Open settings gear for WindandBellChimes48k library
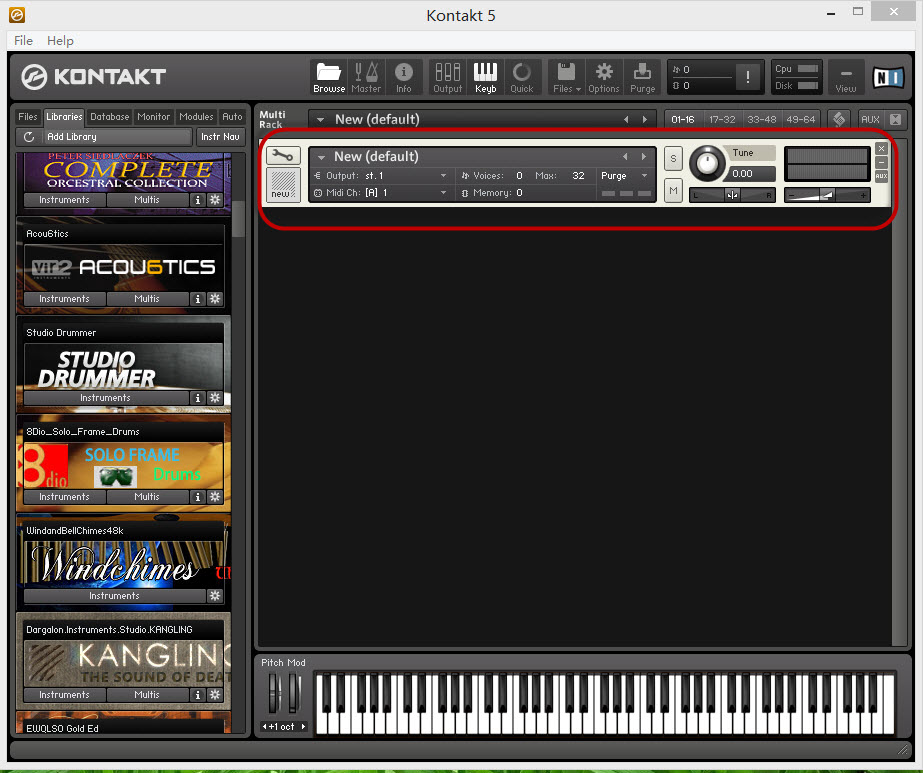 click(x=215, y=595)
